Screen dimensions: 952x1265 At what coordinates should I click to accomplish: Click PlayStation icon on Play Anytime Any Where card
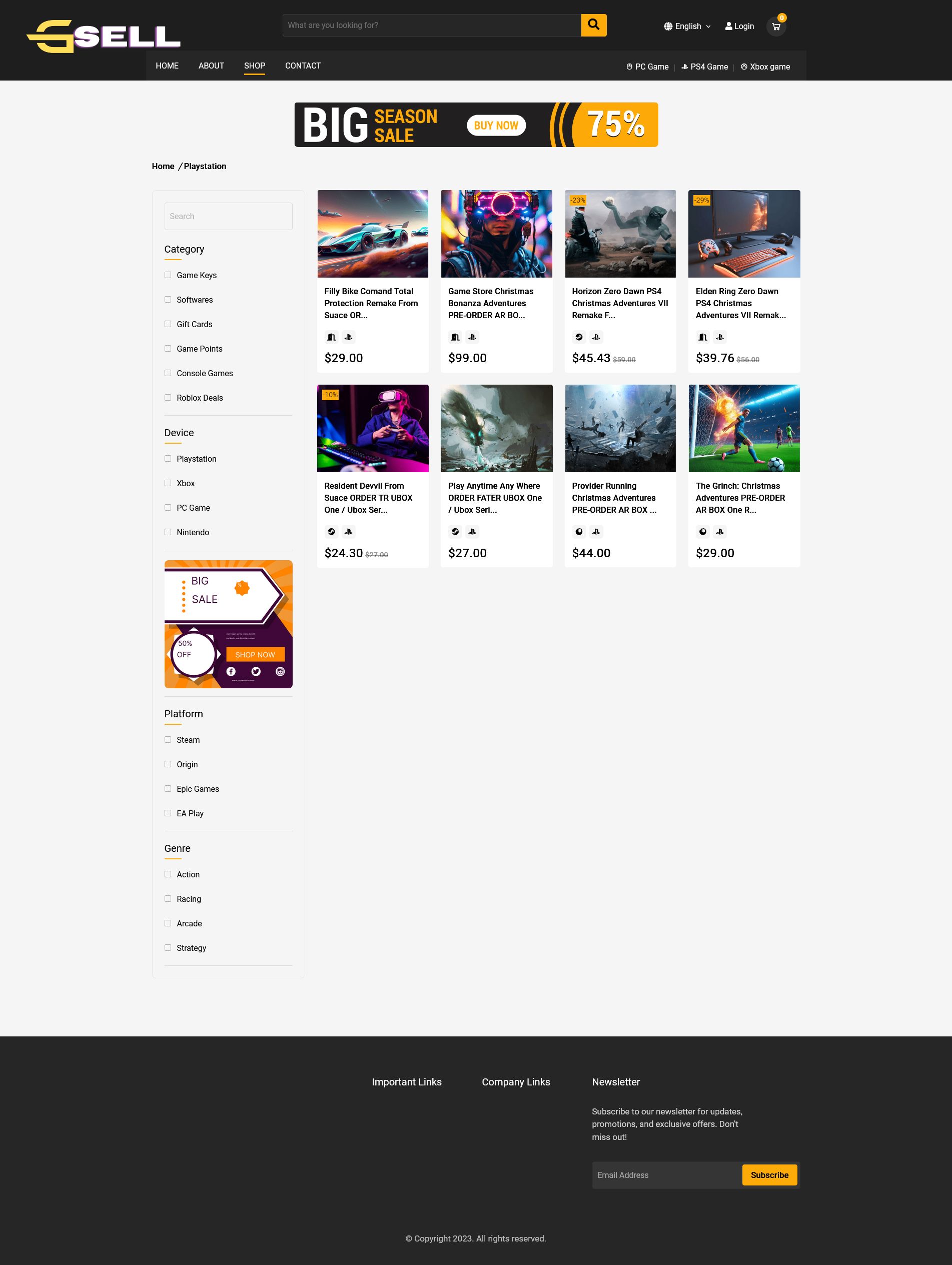tap(472, 532)
